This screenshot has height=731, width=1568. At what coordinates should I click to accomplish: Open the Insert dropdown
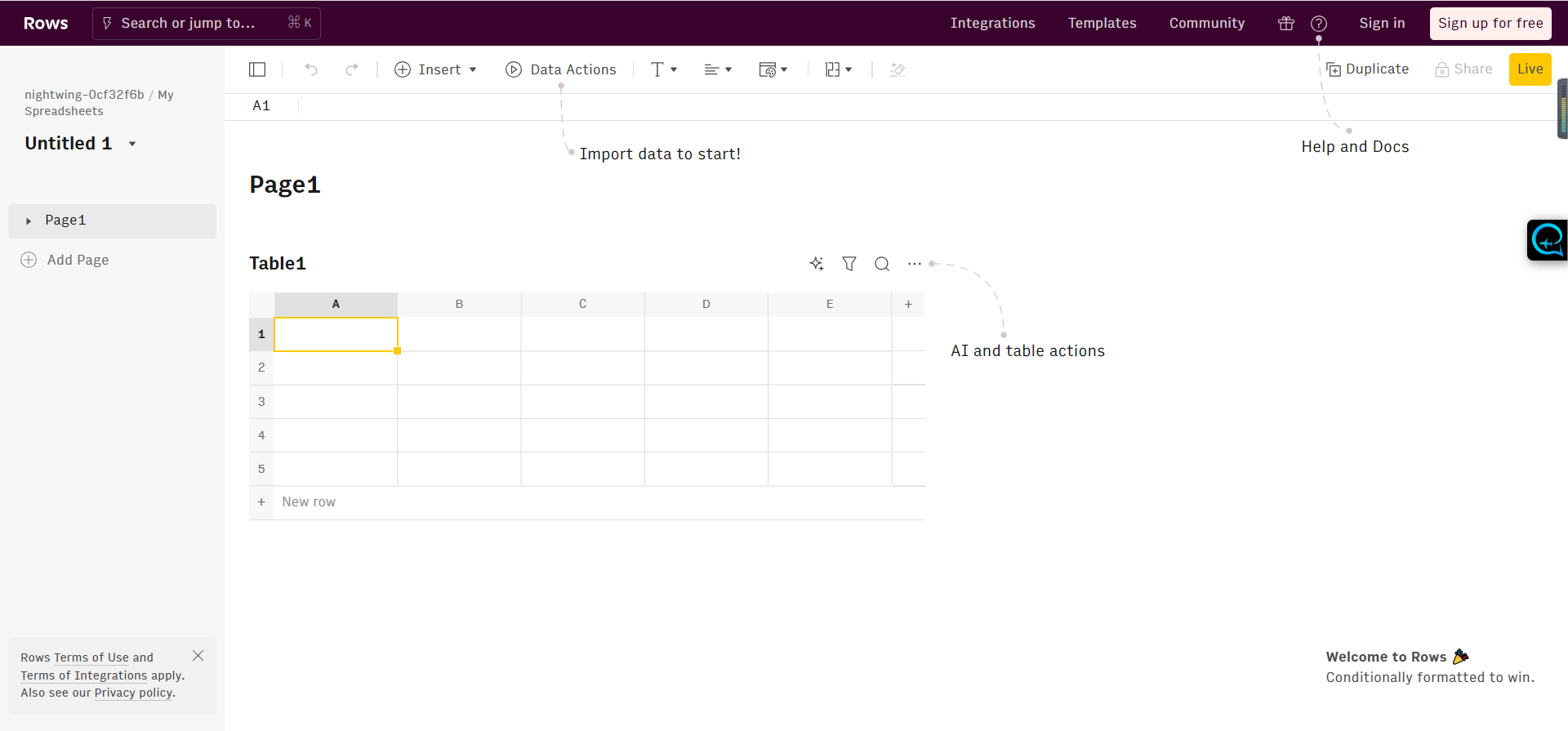pyautogui.click(x=435, y=69)
